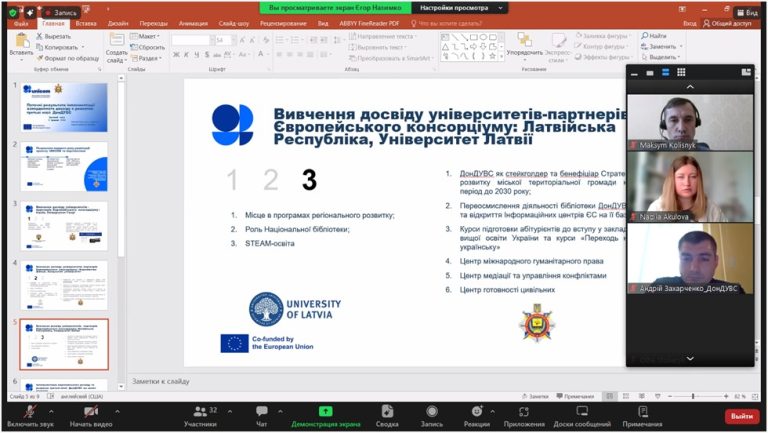Viewport: 768px width, 433px height.
Task: Start camera with Начать видео
Action: [91, 416]
